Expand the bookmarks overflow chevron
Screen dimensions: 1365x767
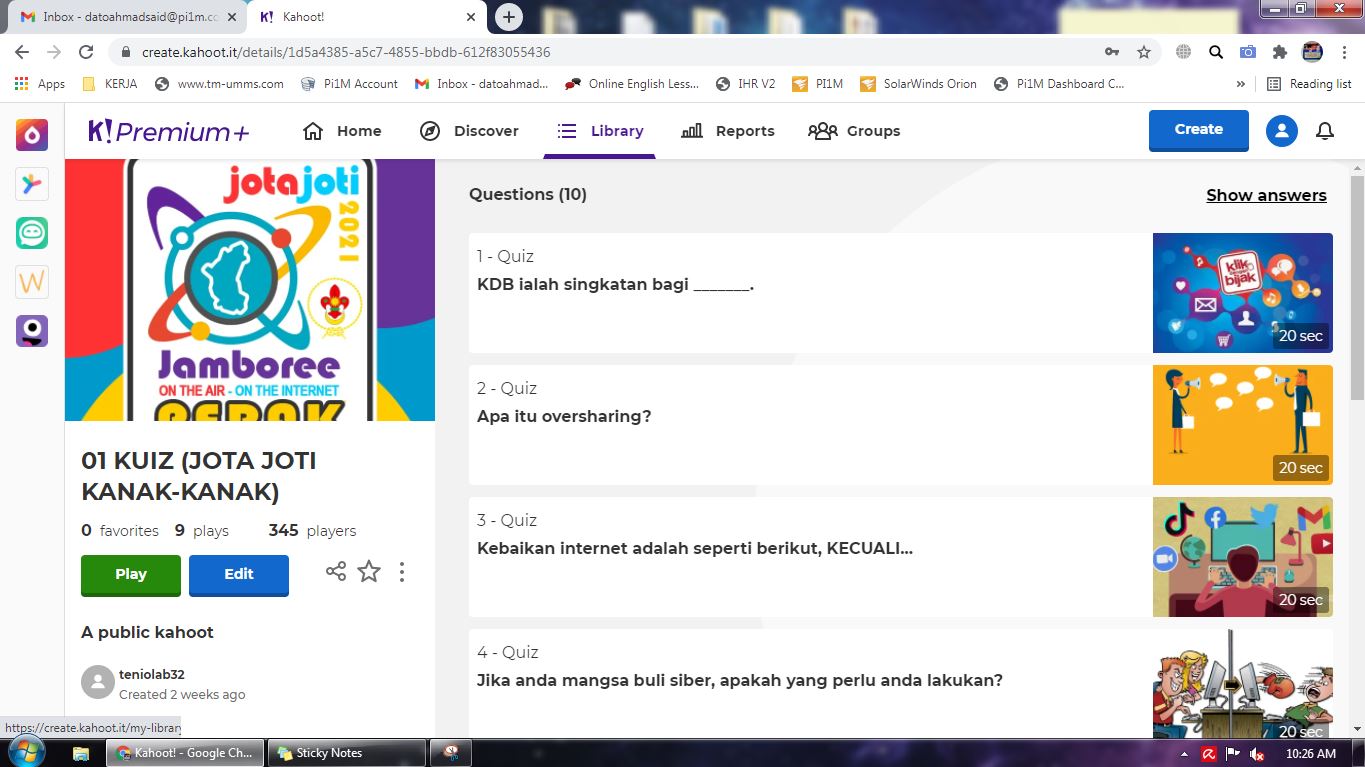(1241, 84)
